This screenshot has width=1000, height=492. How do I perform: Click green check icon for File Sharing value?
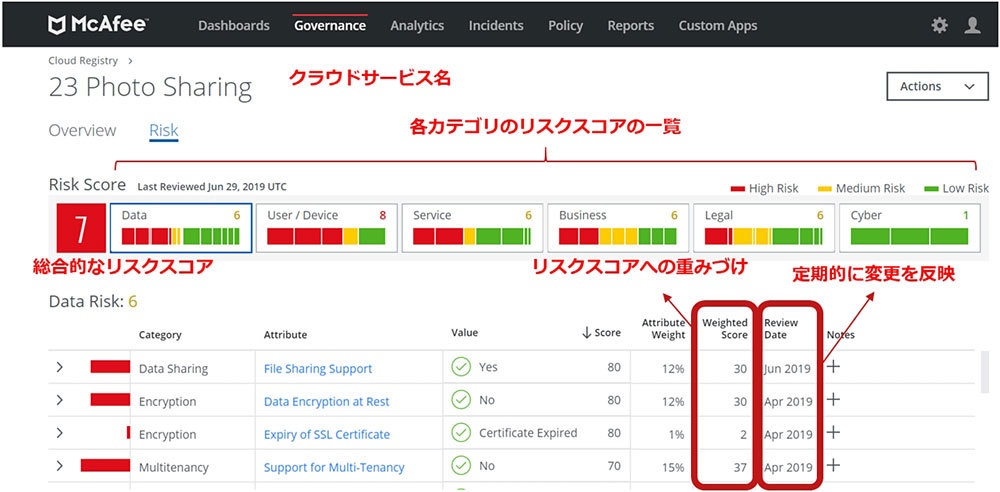click(461, 368)
